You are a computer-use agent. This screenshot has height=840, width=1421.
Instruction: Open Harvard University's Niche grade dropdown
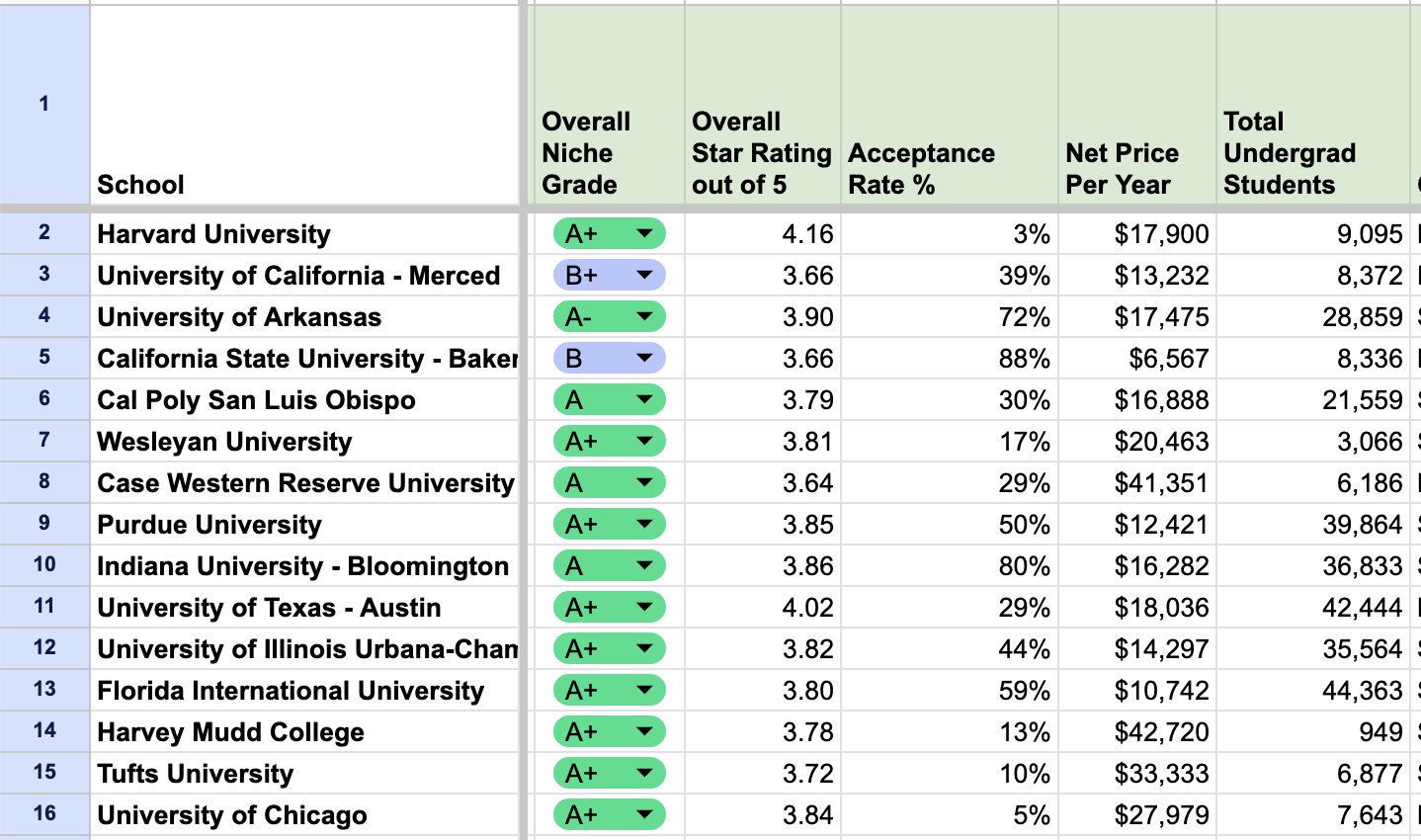644,234
